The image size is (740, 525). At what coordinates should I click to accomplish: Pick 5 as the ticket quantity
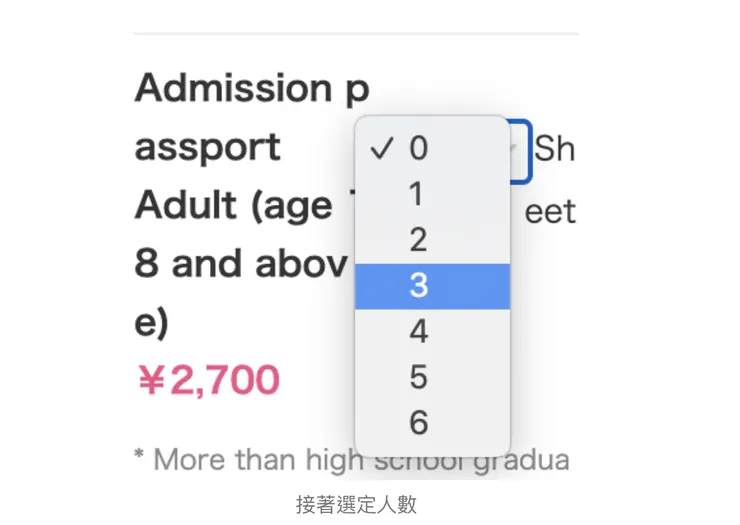point(419,378)
